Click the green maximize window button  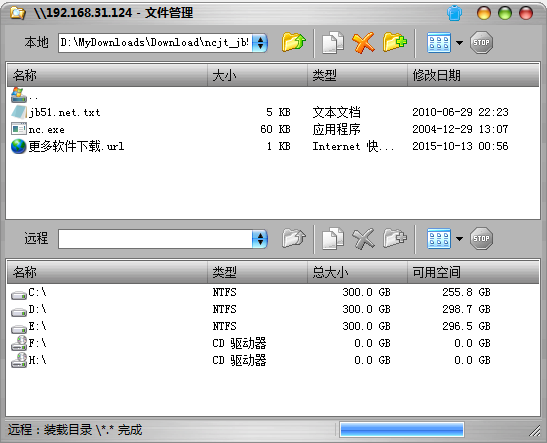[505, 13]
